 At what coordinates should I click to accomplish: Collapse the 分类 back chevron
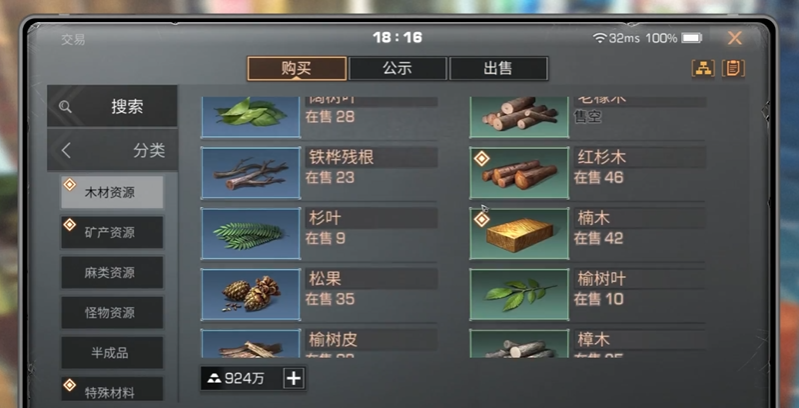pos(66,150)
